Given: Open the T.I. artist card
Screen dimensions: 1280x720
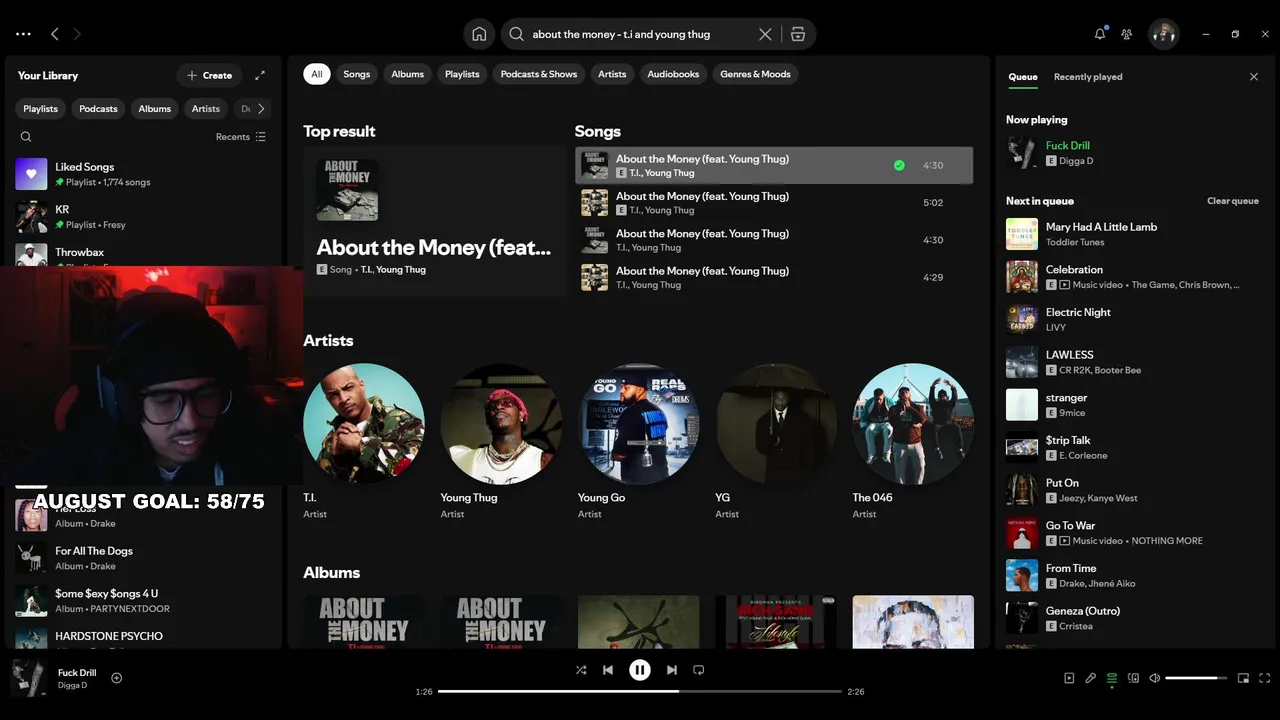Looking at the screenshot, I should 364,441.
